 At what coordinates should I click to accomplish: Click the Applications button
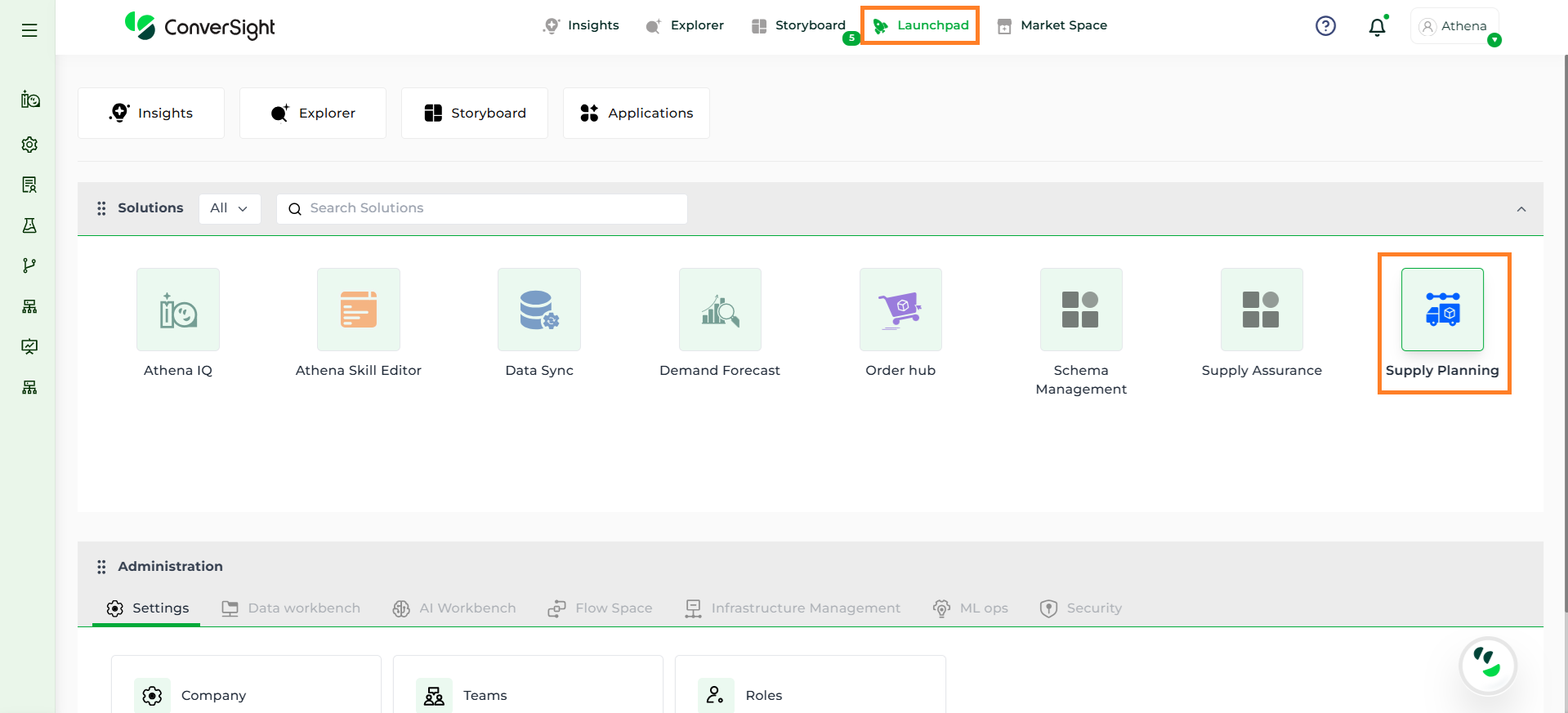point(637,114)
